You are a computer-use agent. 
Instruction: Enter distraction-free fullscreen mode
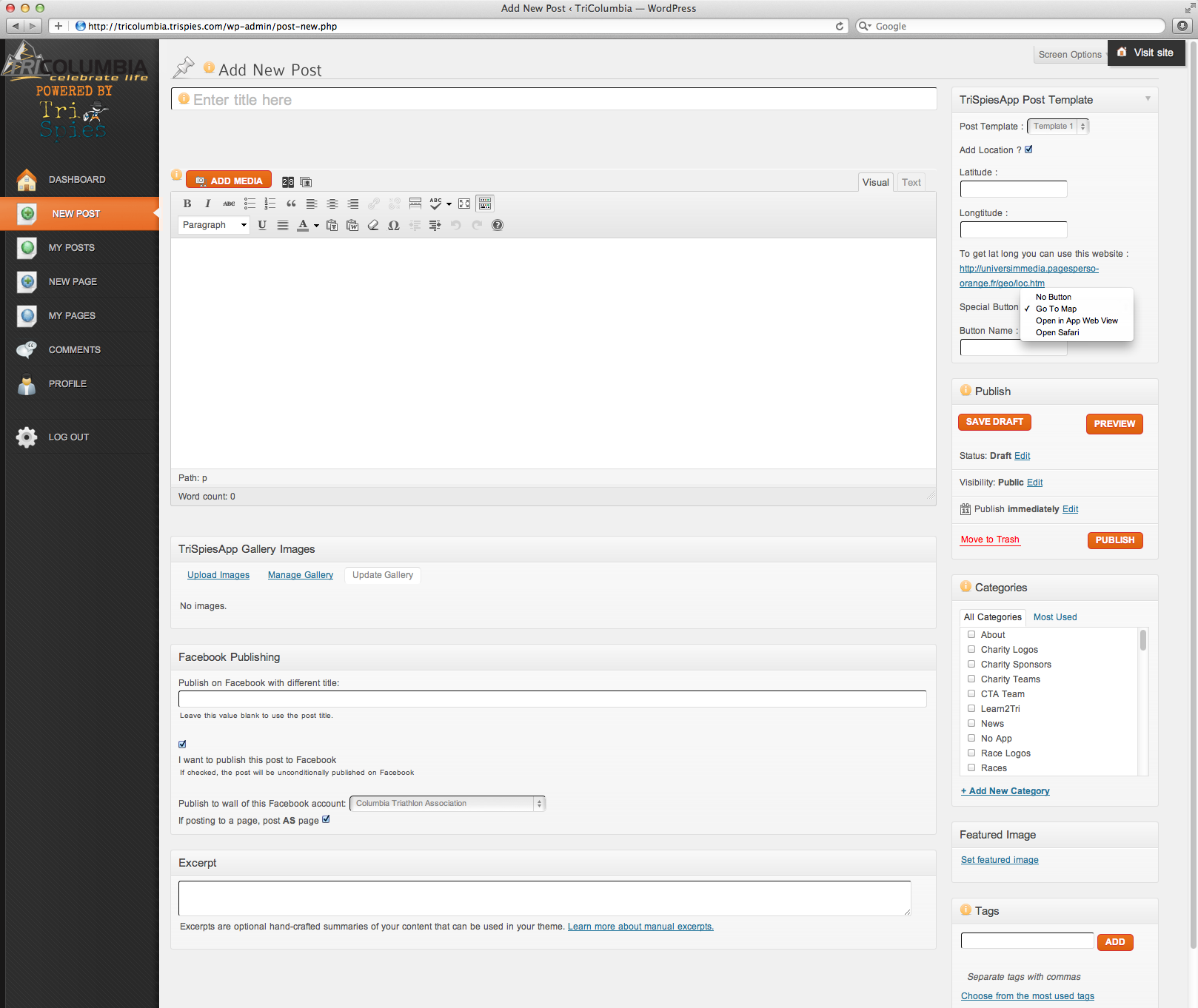(x=464, y=204)
